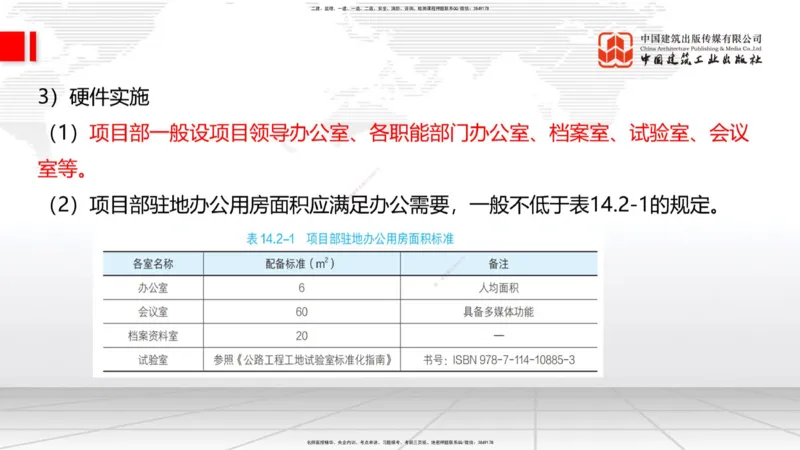Click the small watermark text at top center

(400, 7)
